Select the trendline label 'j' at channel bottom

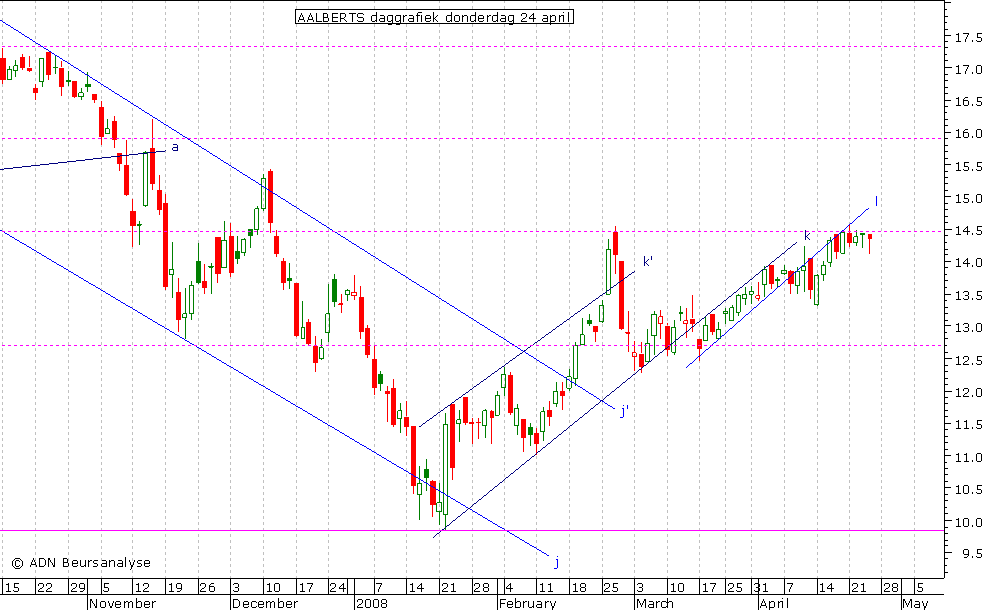556,562
